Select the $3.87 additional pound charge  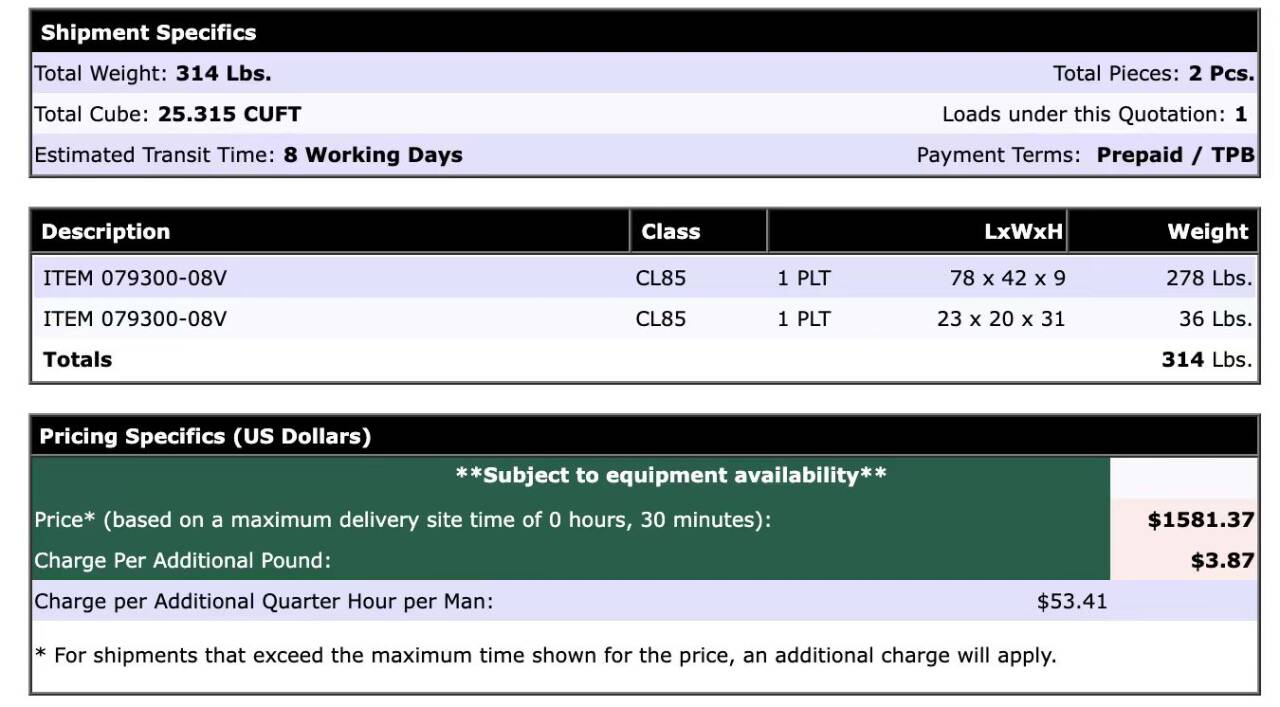(x=1222, y=561)
